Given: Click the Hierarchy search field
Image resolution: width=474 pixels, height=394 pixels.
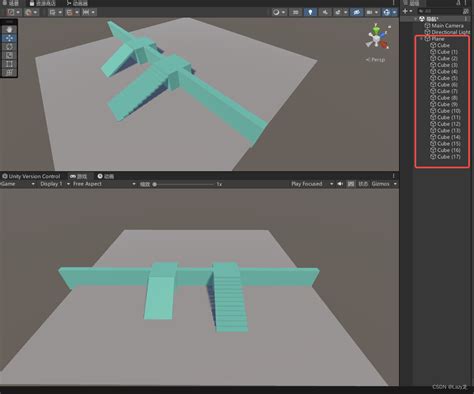Looking at the screenshot, I should (439, 11).
